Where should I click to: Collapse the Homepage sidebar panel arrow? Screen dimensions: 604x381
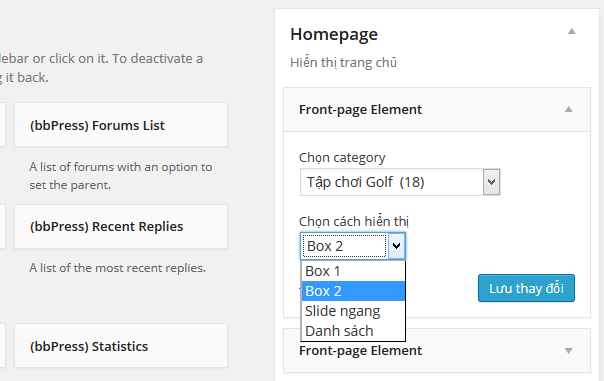tap(572, 32)
